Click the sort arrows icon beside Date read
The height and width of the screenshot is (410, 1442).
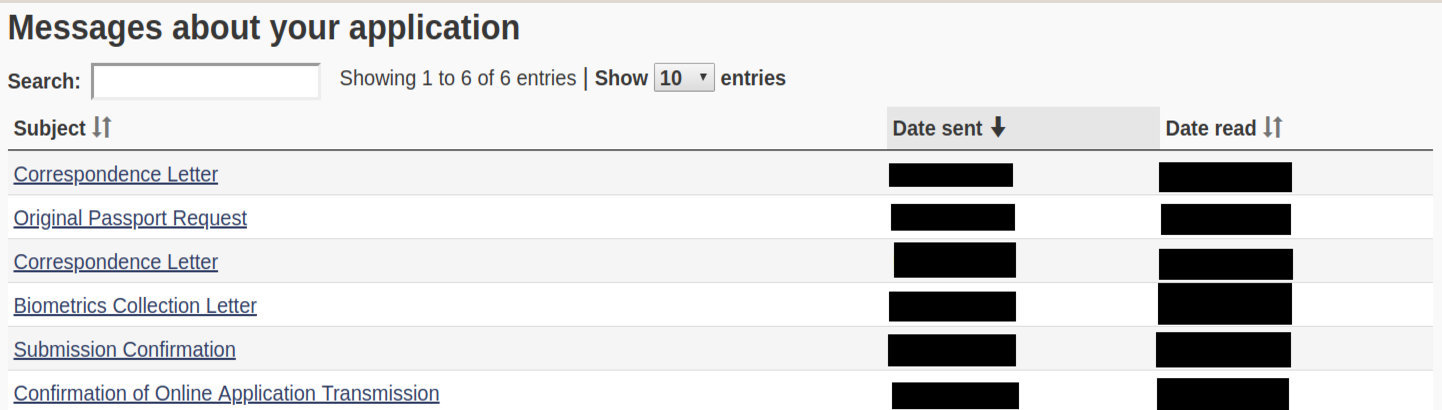tap(1272, 128)
